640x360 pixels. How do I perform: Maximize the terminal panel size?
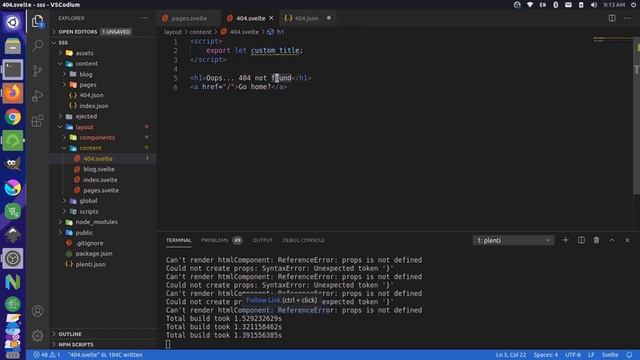612,240
